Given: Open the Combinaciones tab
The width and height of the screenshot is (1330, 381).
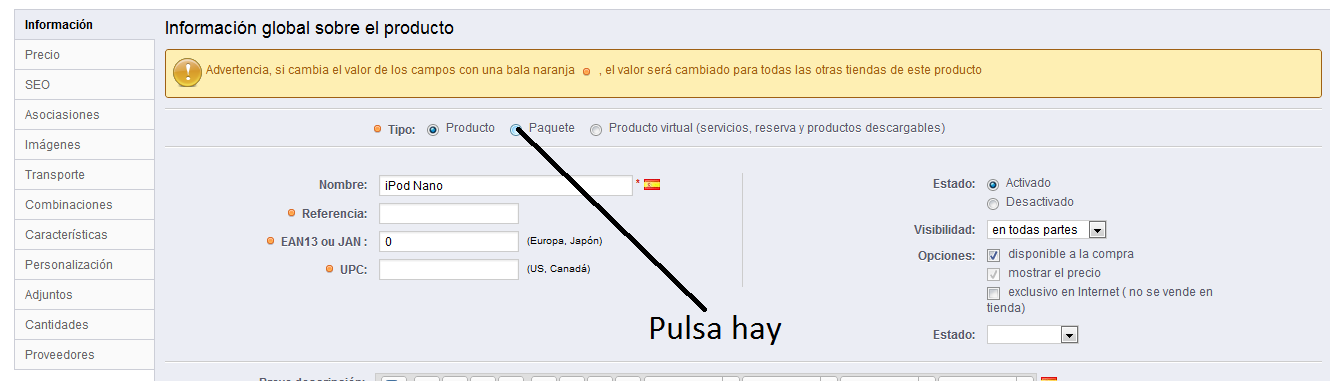Looking at the screenshot, I should [84, 205].
